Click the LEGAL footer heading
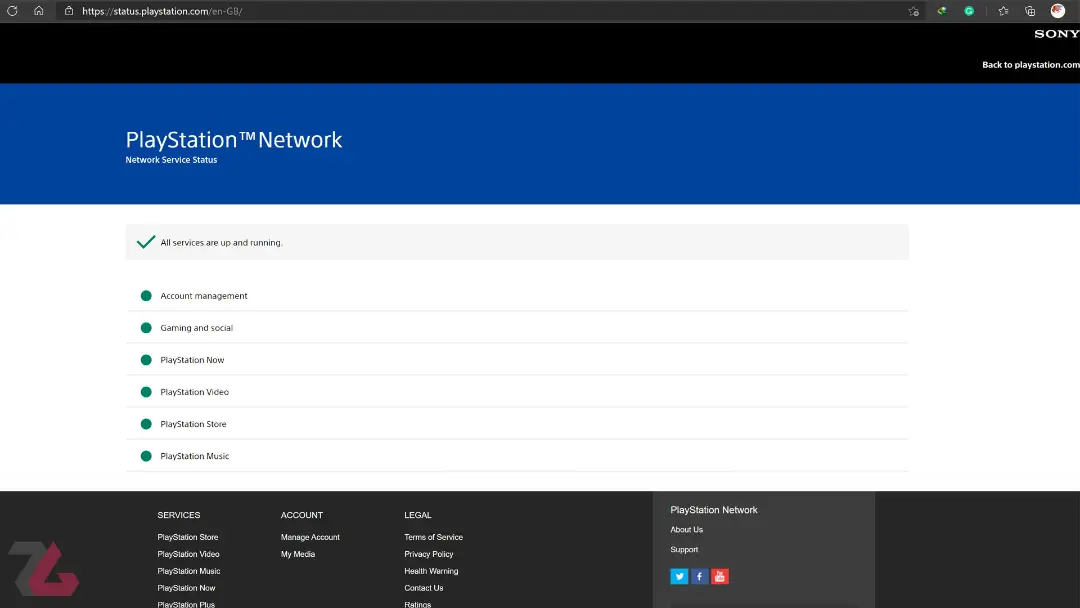Image resolution: width=1080 pixels, height=608 pixels. point(417,515)
